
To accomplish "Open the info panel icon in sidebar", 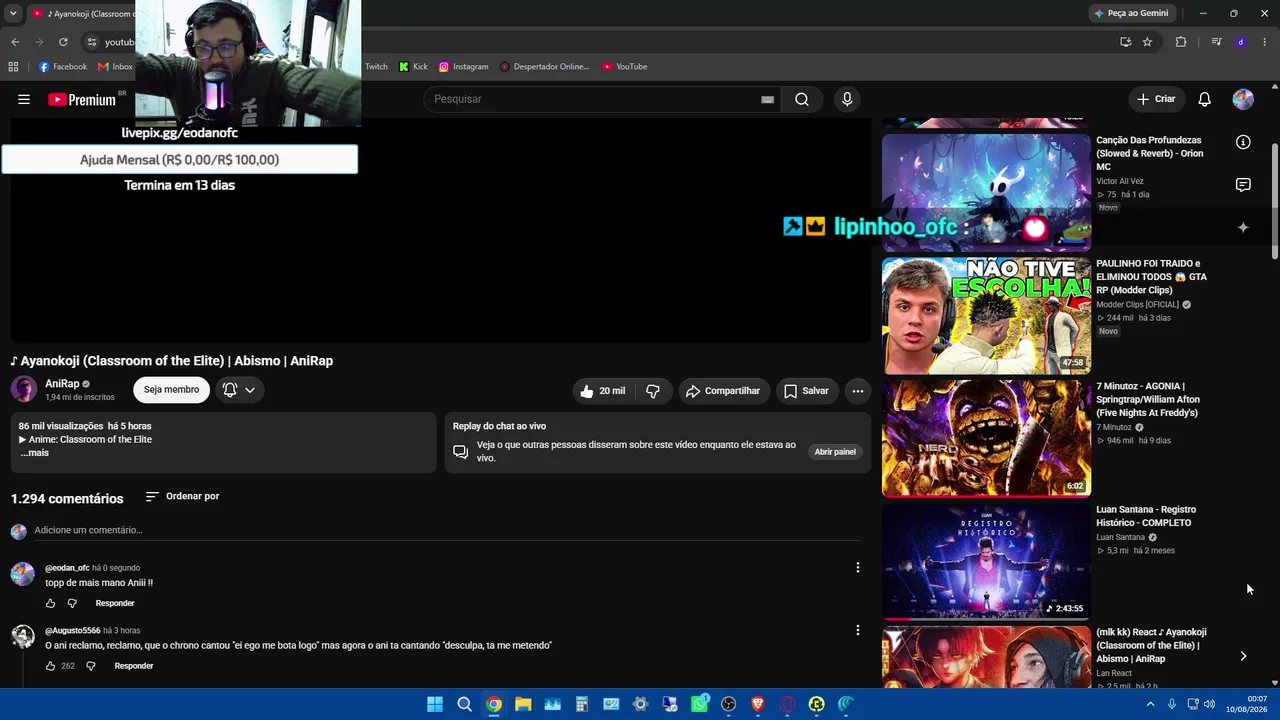I will pyautogui.click(x=1243, y=142).
